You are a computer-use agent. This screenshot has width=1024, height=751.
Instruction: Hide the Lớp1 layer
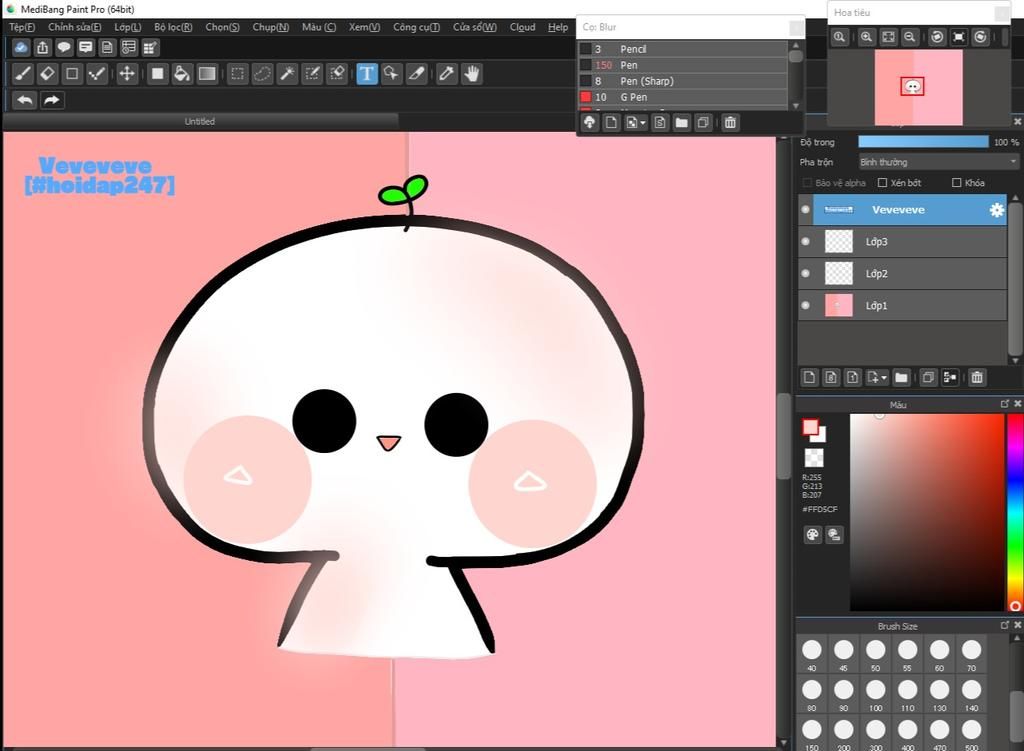[x=805, y=306]
